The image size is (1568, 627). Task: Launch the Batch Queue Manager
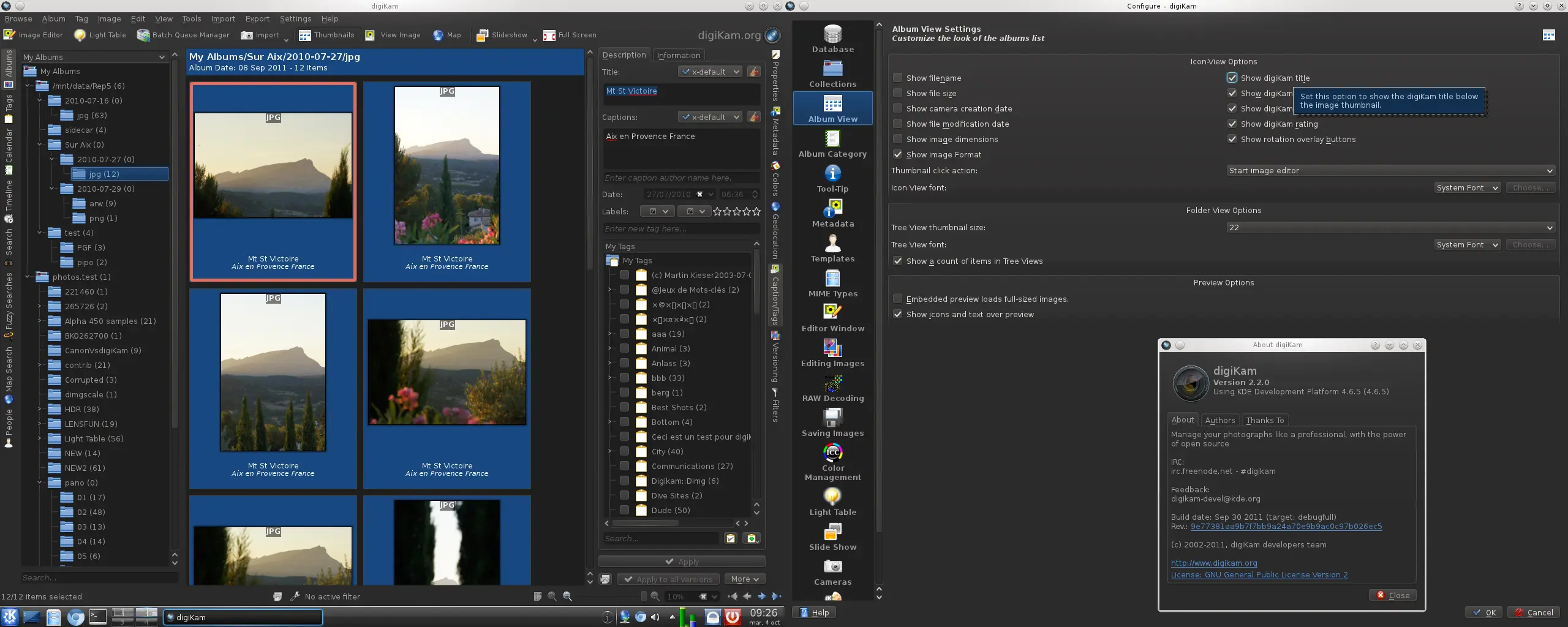[183, 35]
